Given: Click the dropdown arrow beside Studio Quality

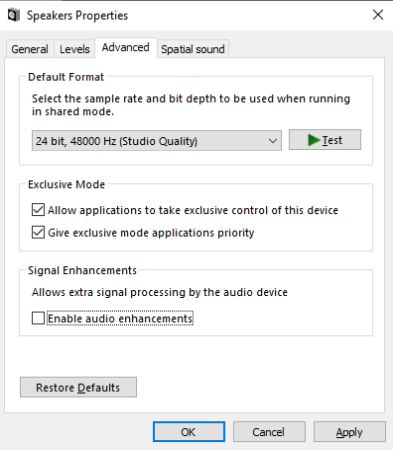Looking at the screenshot, I should tap(273, 141).
